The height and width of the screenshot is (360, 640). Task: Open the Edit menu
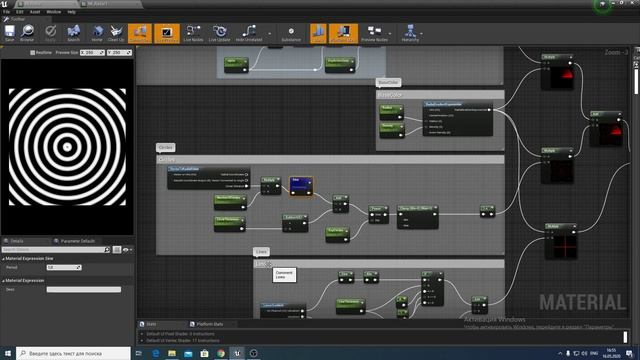point(20,12)
